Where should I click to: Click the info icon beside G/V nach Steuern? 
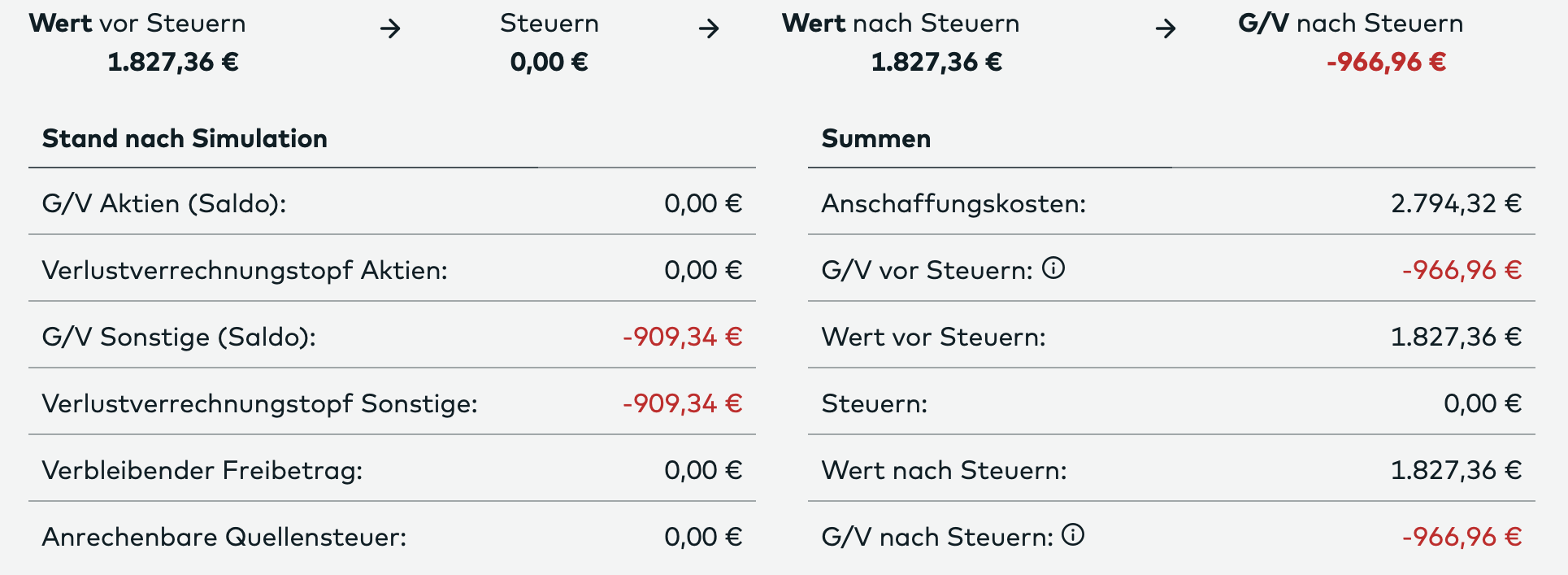(1073, 534)
